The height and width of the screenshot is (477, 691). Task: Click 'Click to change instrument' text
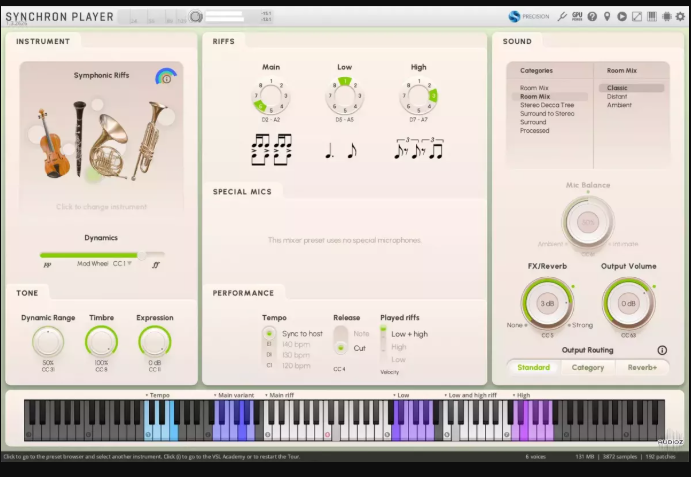coord(101,207)
